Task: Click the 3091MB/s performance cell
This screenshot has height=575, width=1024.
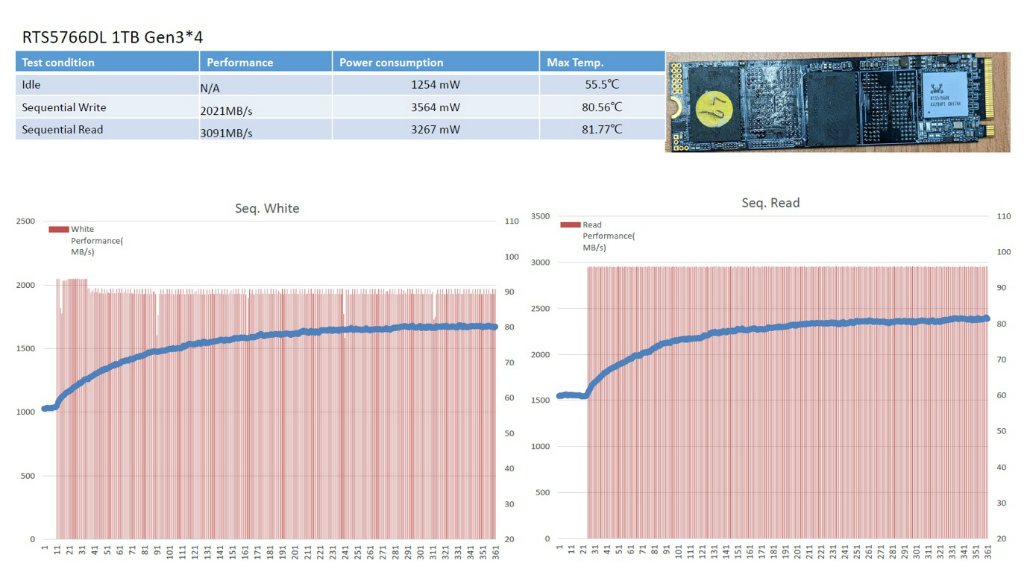Action: [266, 129]
